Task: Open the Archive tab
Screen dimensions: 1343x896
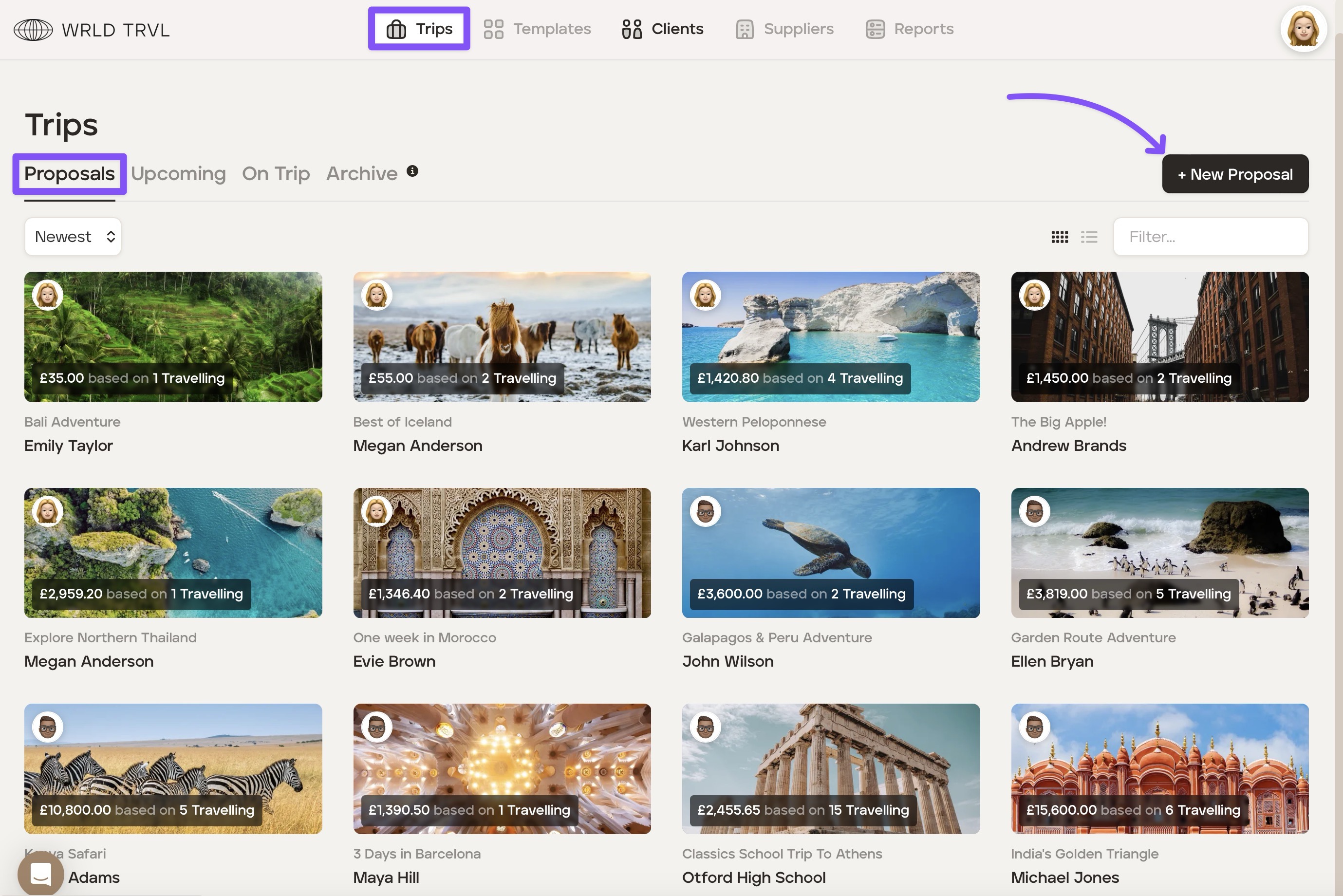Action: point(362,174)
